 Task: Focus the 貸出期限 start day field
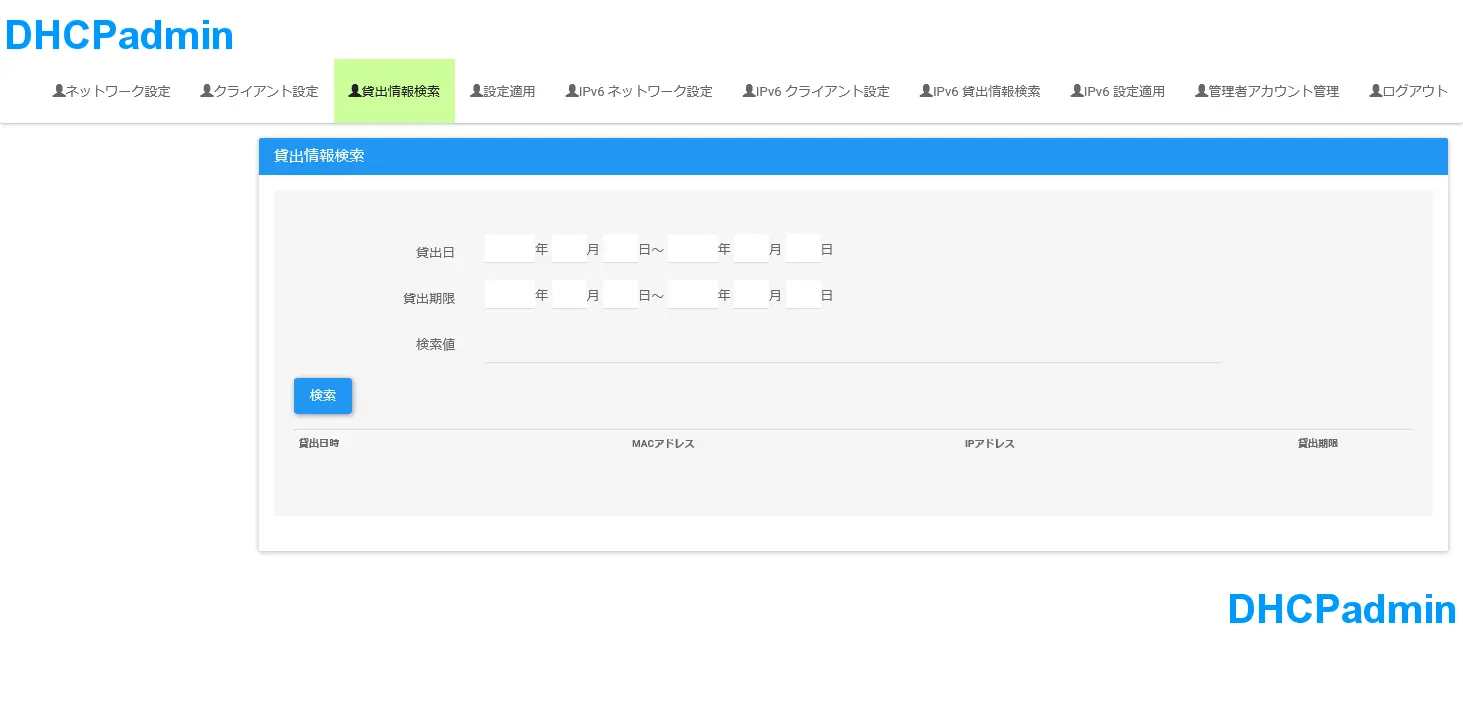[620, 294]
